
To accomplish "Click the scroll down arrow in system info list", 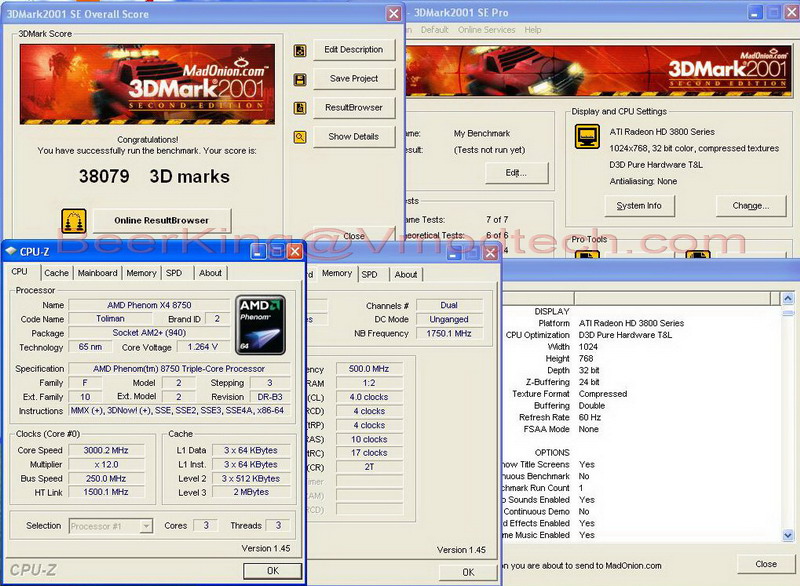I will [788, 535].
